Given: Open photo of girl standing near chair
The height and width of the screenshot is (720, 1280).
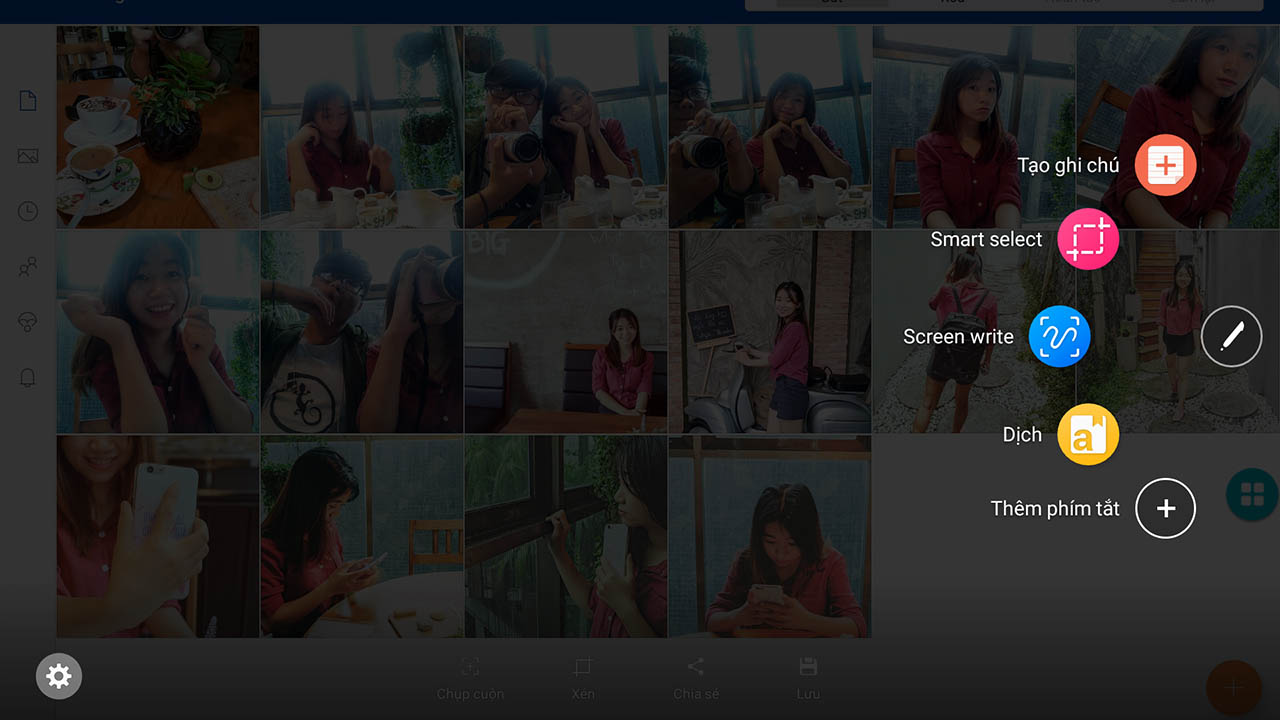Looking at the screenshot, I should [x=974, y=127].
